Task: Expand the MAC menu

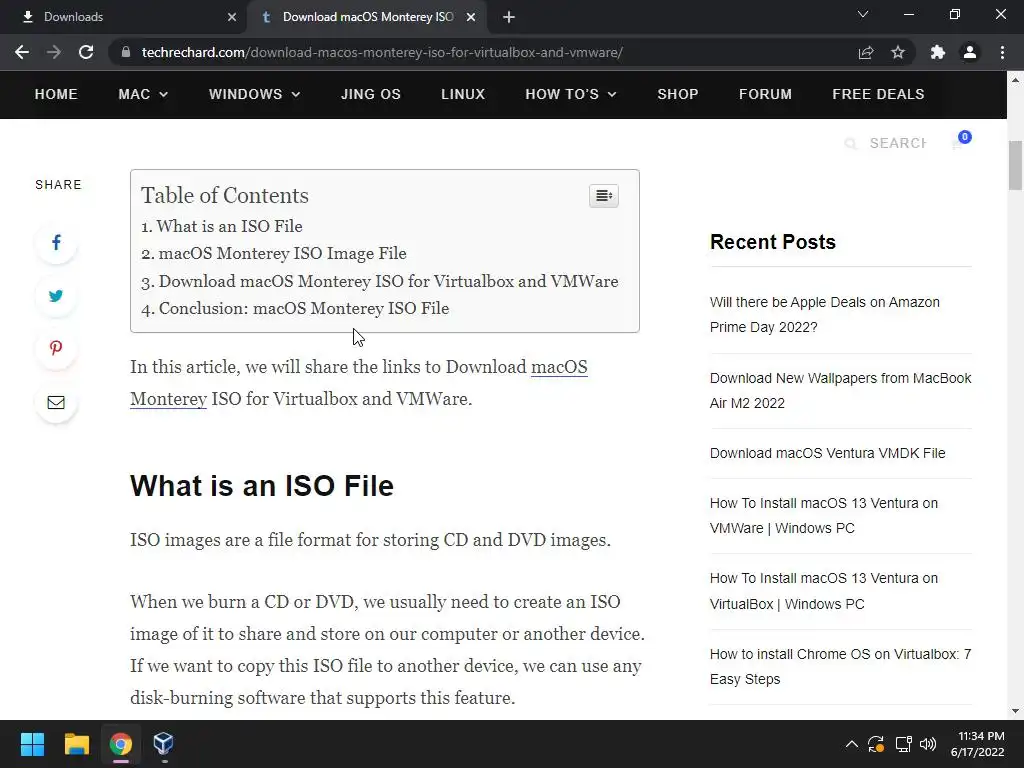Action: click(143, 94)
